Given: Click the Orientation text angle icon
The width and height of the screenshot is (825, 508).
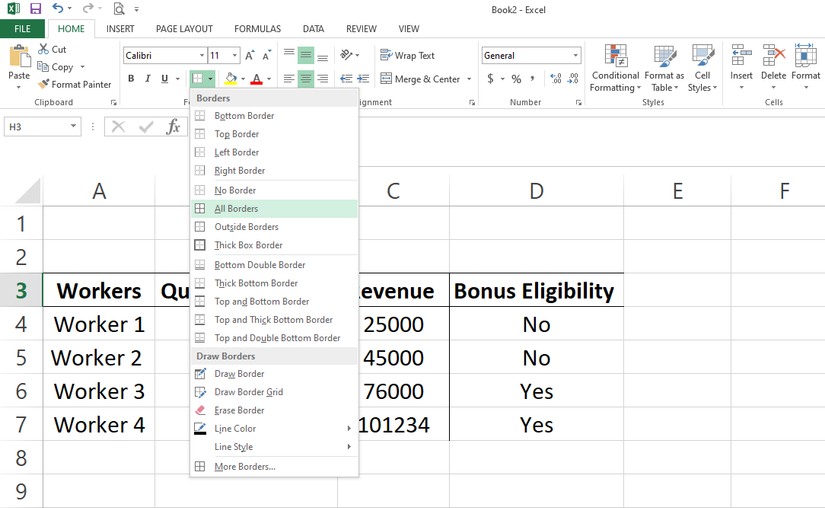Looking at the screenshot, I should 346,55.
